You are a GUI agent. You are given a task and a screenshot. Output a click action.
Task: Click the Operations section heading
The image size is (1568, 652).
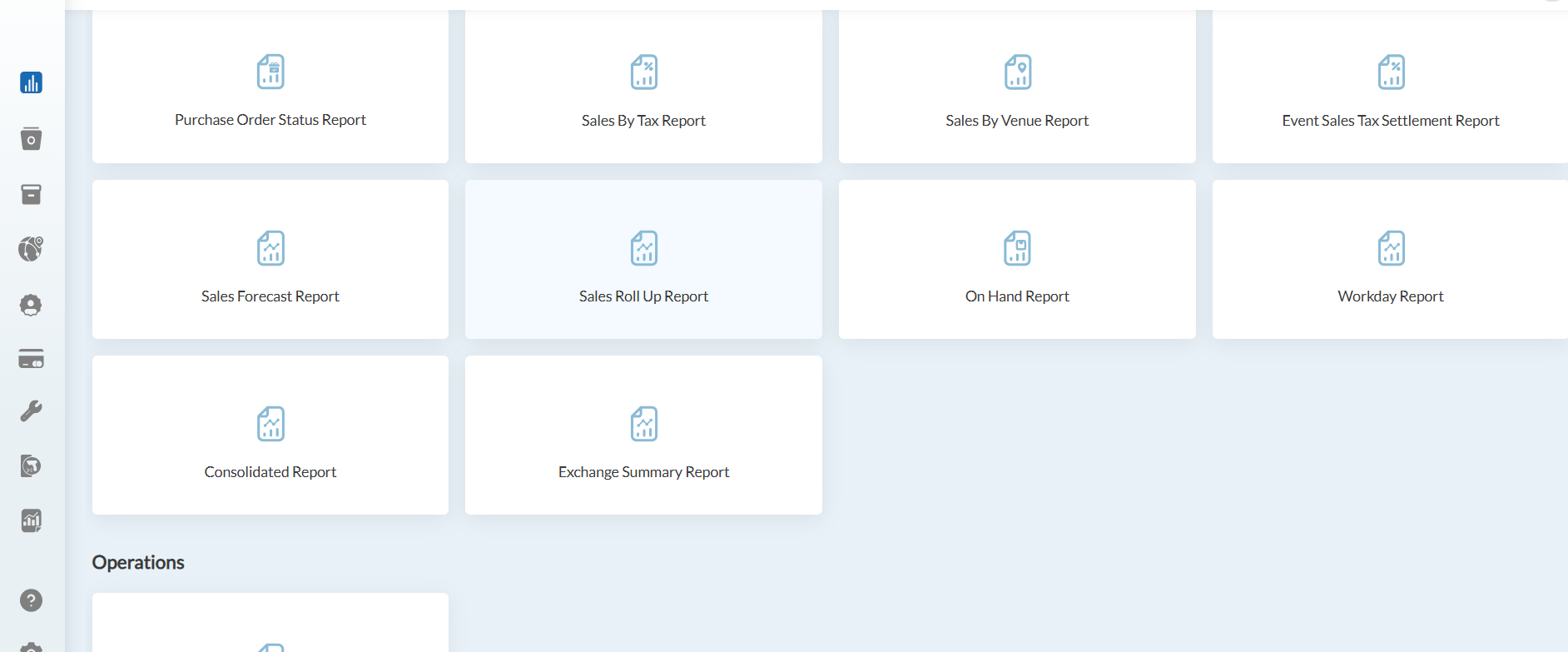click(x=138, y=563)
